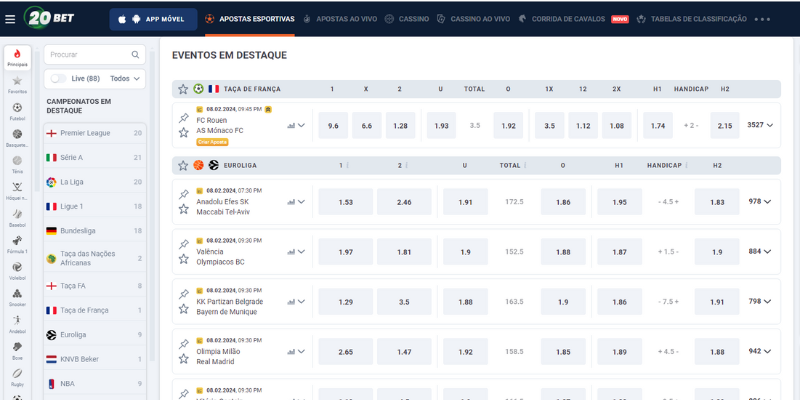The image size is (800, 400).
Task: Open the Todos filter dropdown
Action: (125, 79)
